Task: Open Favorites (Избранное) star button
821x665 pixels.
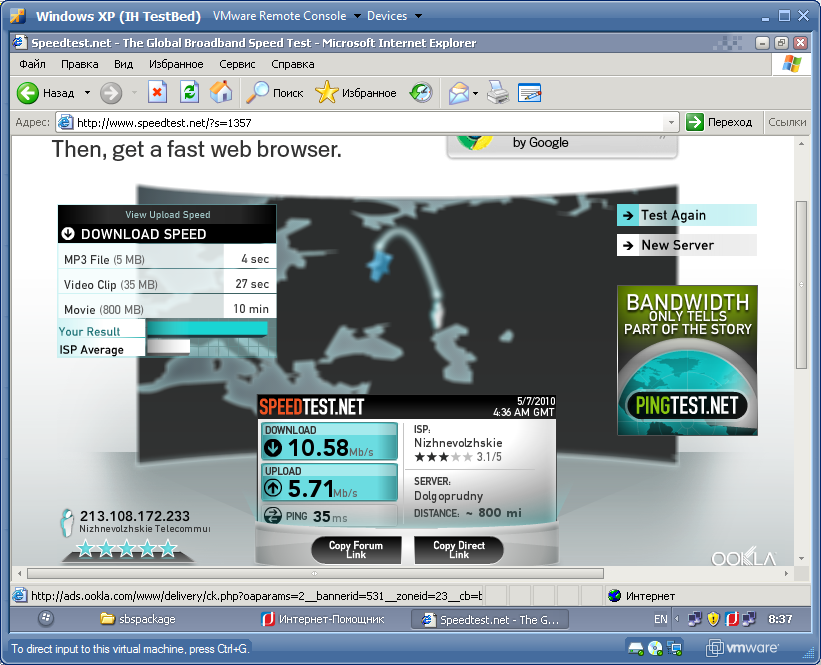Action: (356, 93)
